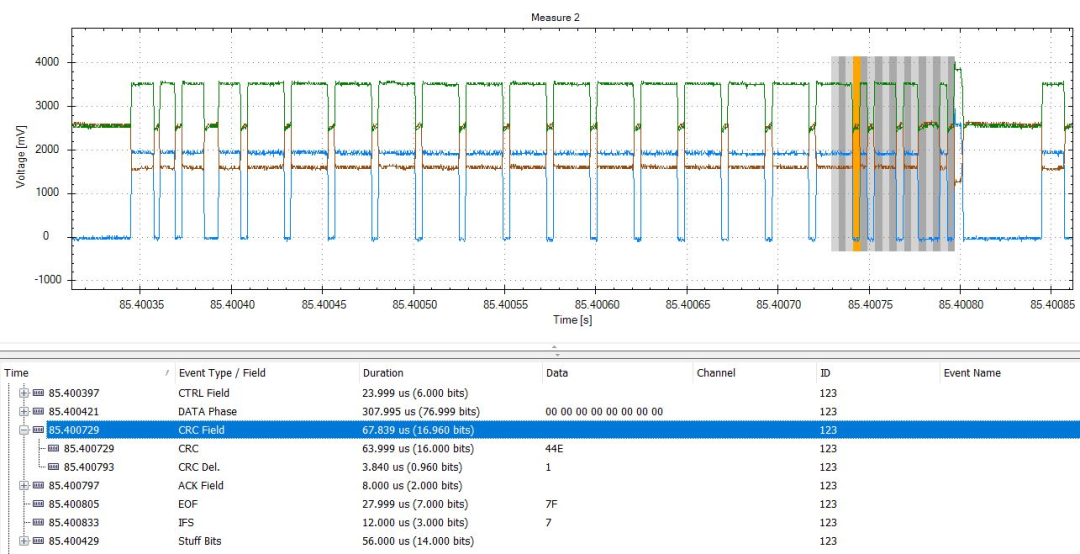Collapse the CRC Field row

click(x=25, y=430)
